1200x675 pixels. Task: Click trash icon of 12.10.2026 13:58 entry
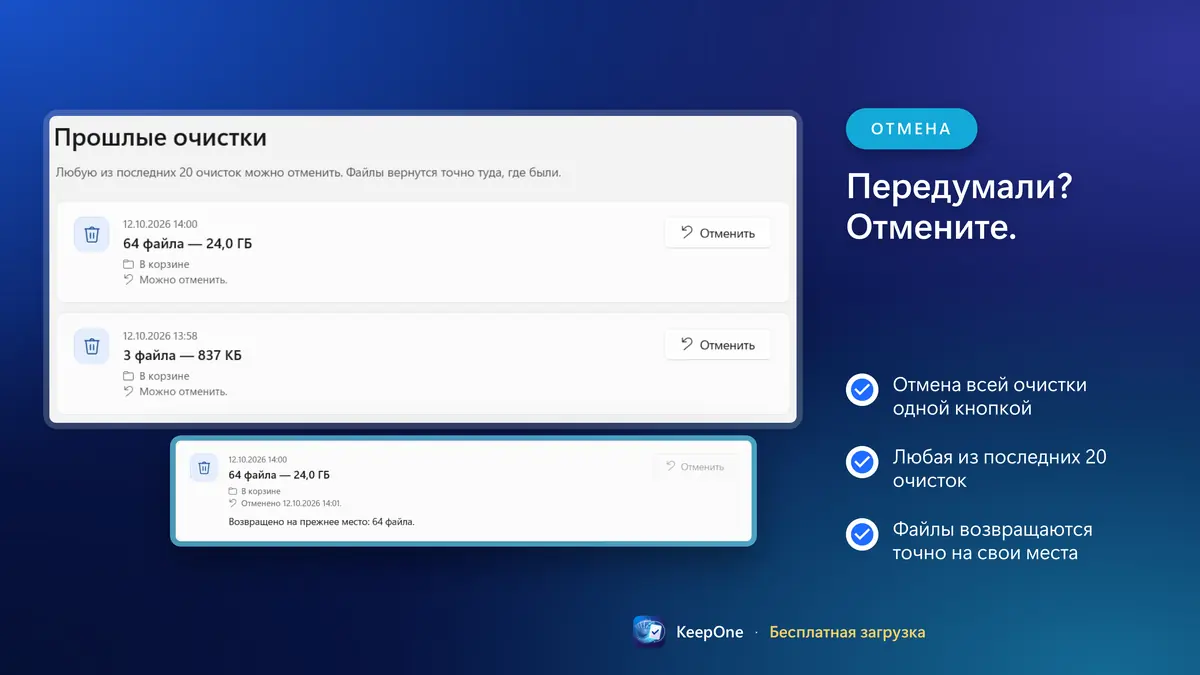coord(92,346)
